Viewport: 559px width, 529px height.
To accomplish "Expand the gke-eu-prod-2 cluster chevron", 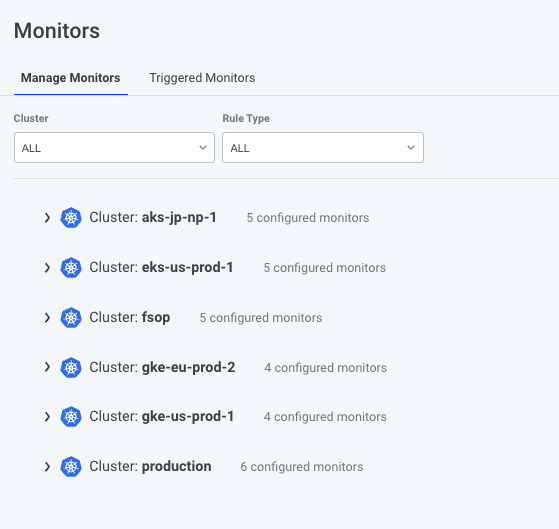I will tap(47, 367).
